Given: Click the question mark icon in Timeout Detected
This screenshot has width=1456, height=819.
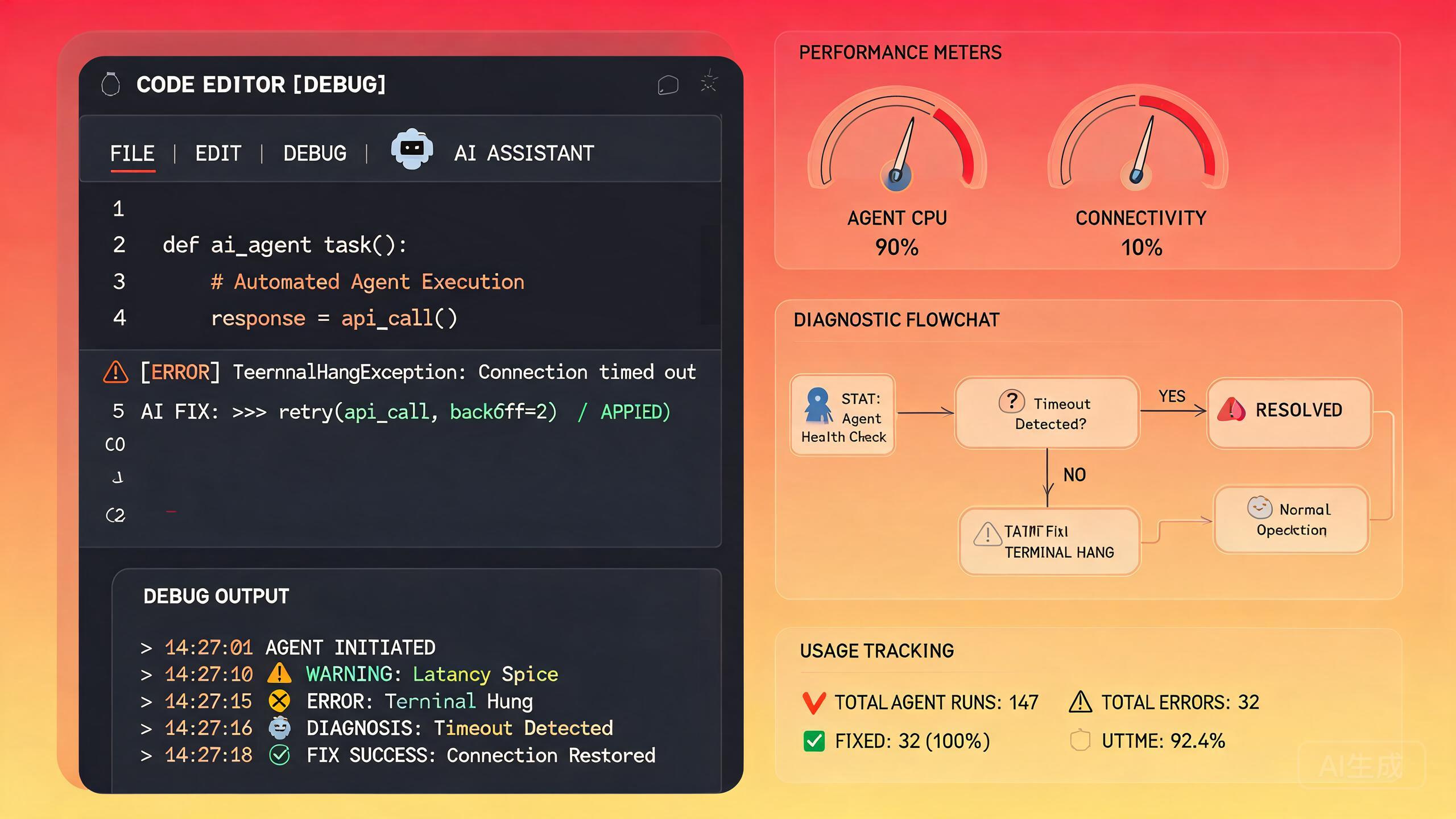Looking at the screenshot, I should tap(1012, 402).
